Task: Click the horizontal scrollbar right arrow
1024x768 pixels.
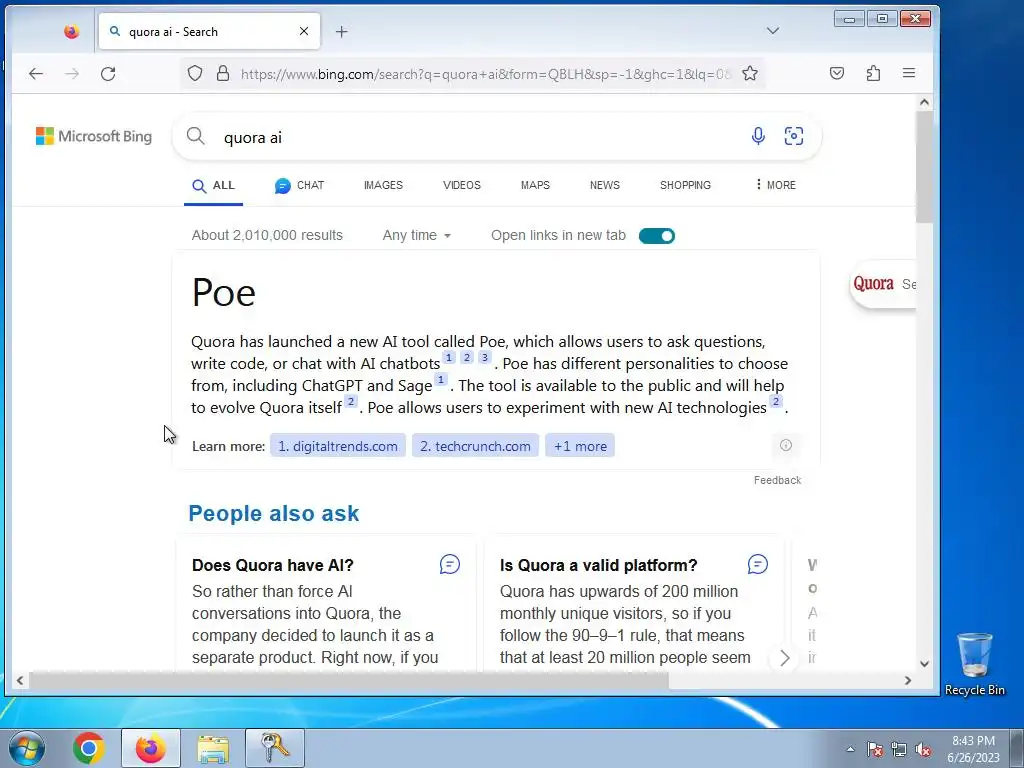Action: 908,680
